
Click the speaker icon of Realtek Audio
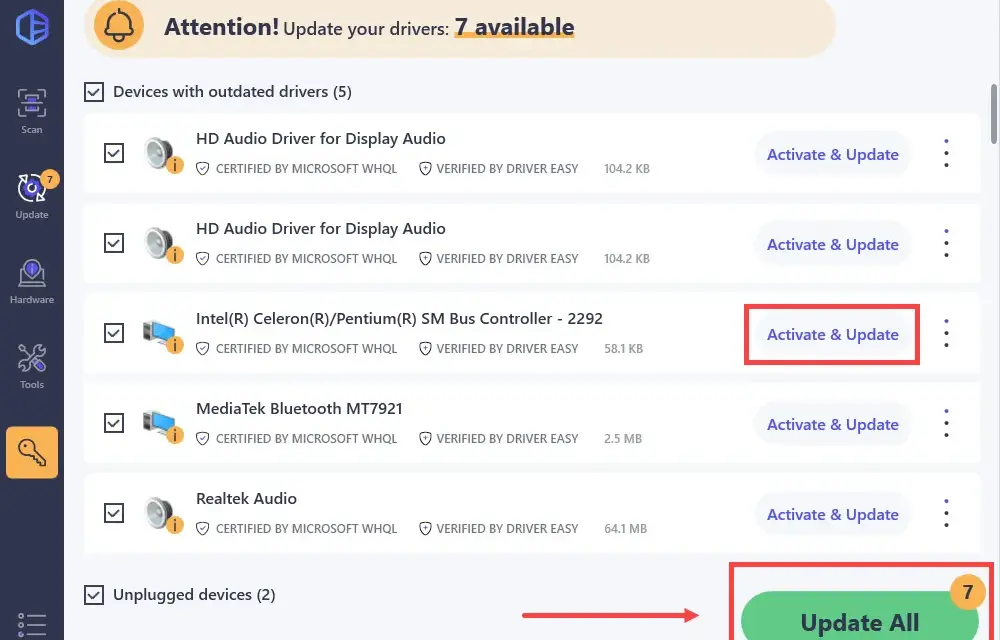point(163,513)
